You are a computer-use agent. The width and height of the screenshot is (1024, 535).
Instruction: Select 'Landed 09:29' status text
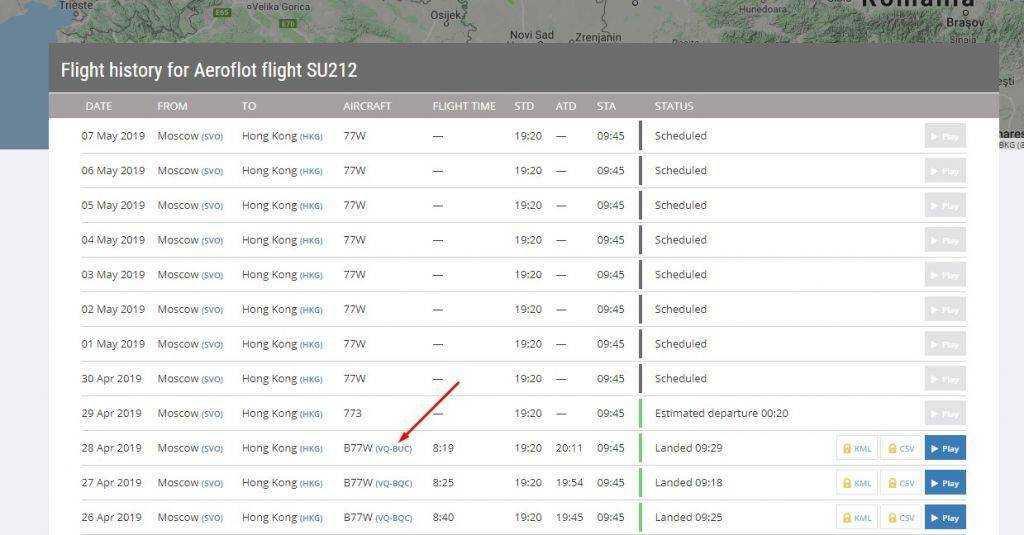[688, 448]
